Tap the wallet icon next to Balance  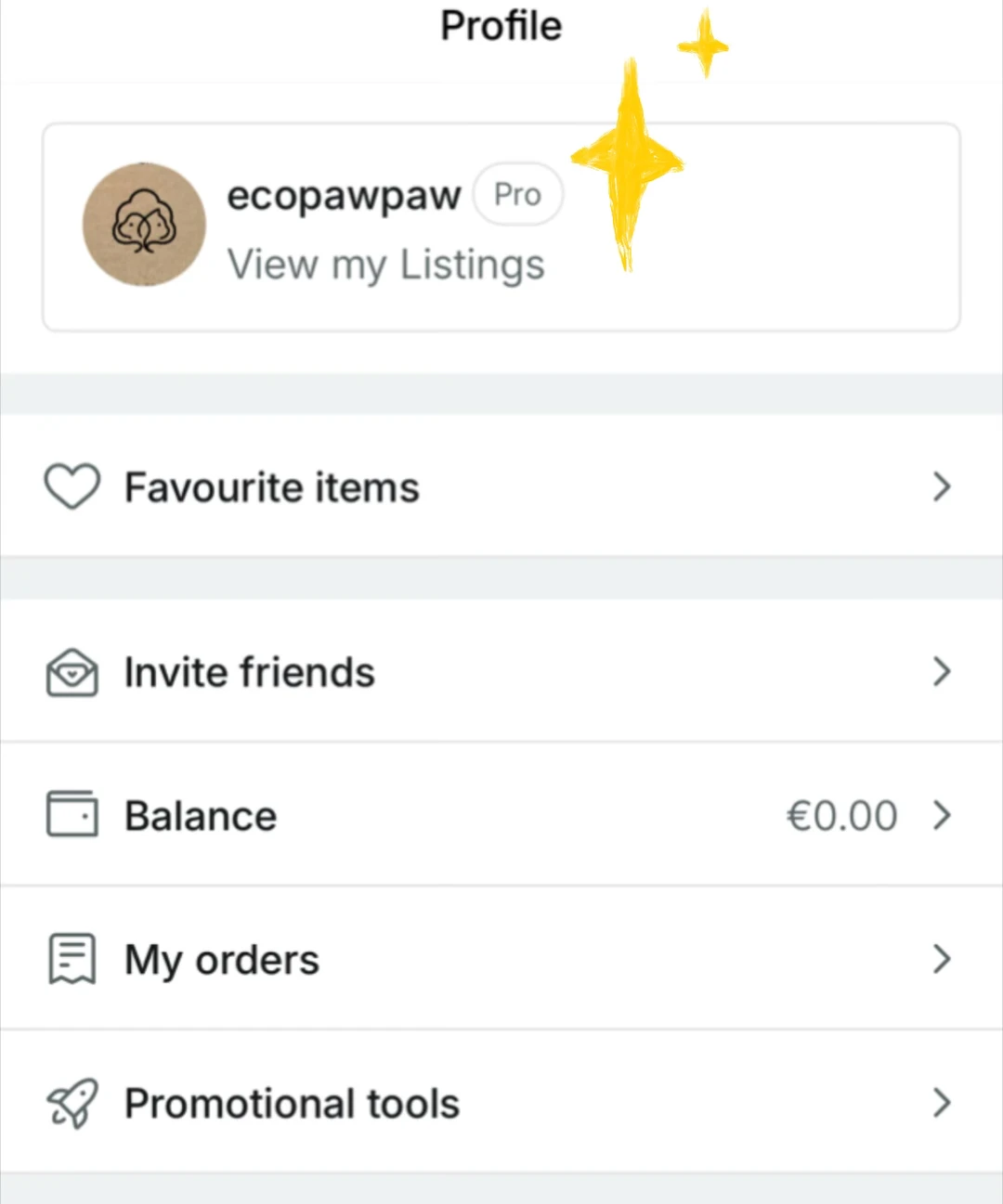pos(72,814)
